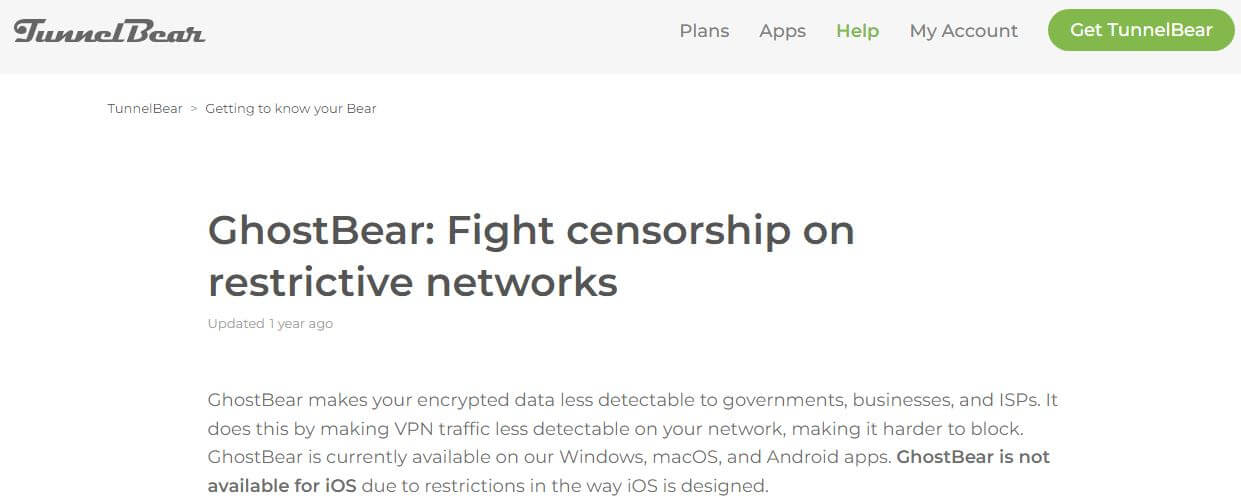Screen dimensions: 1241x502
Task: Click the GhostBear: Fight censorship heading line
Action: (531, 231)
